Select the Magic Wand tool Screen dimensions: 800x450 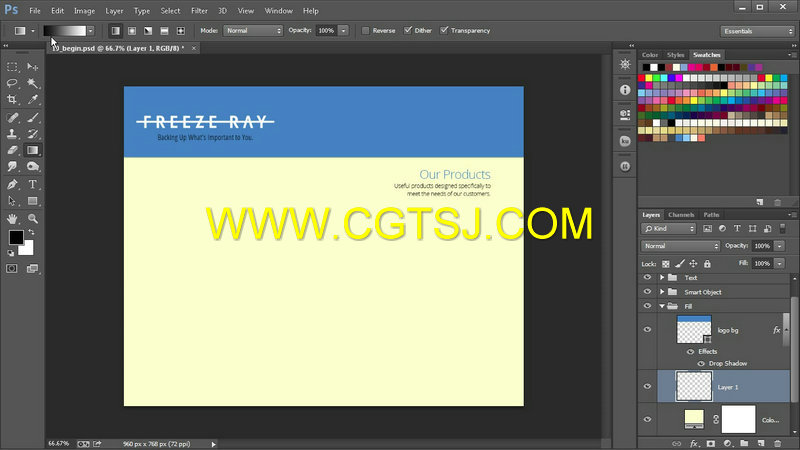click(33, 83)
